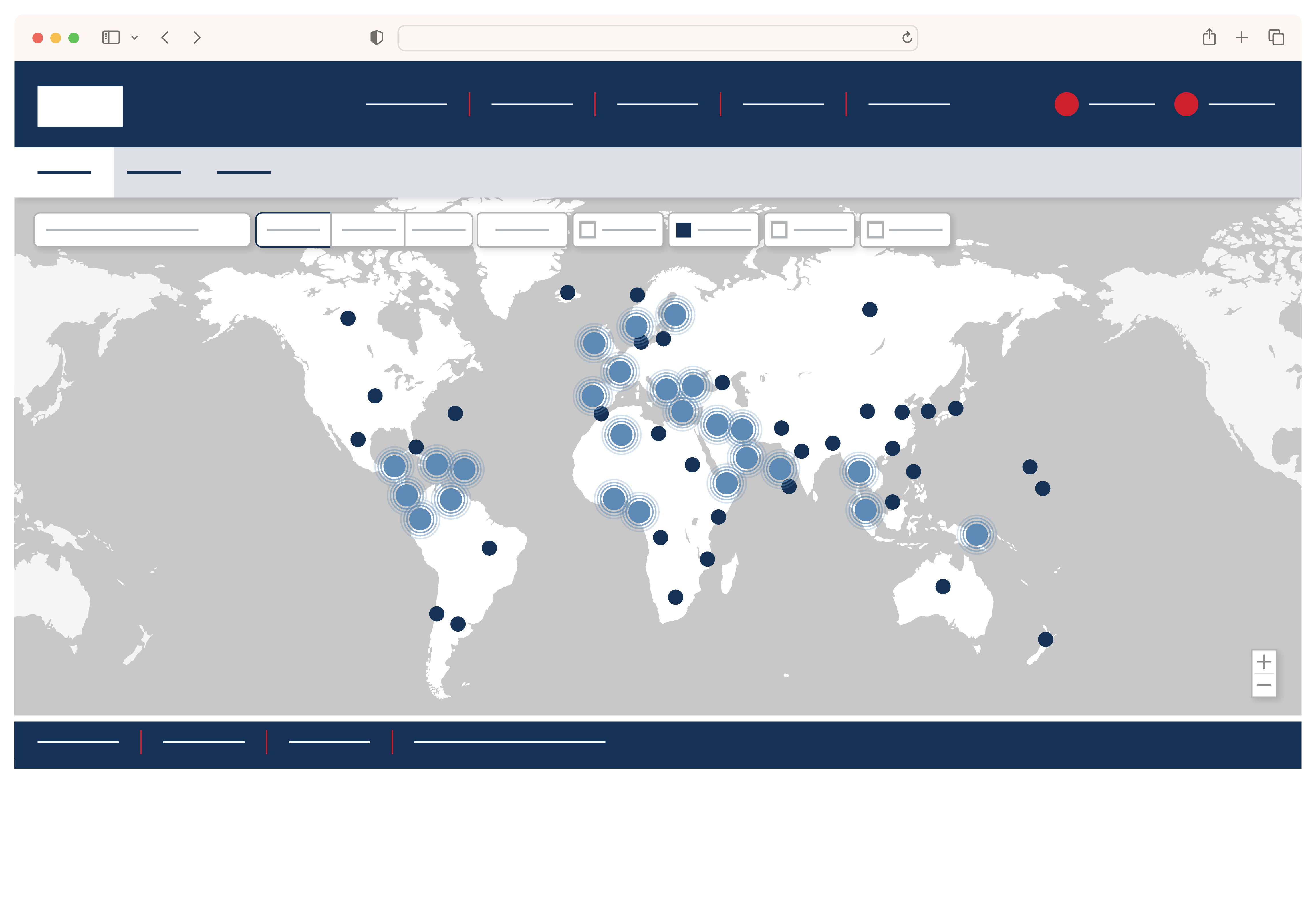The width and height of the screenshot is (1316, 924).
Task: Open the long fourth footer link
Action: 509,742
